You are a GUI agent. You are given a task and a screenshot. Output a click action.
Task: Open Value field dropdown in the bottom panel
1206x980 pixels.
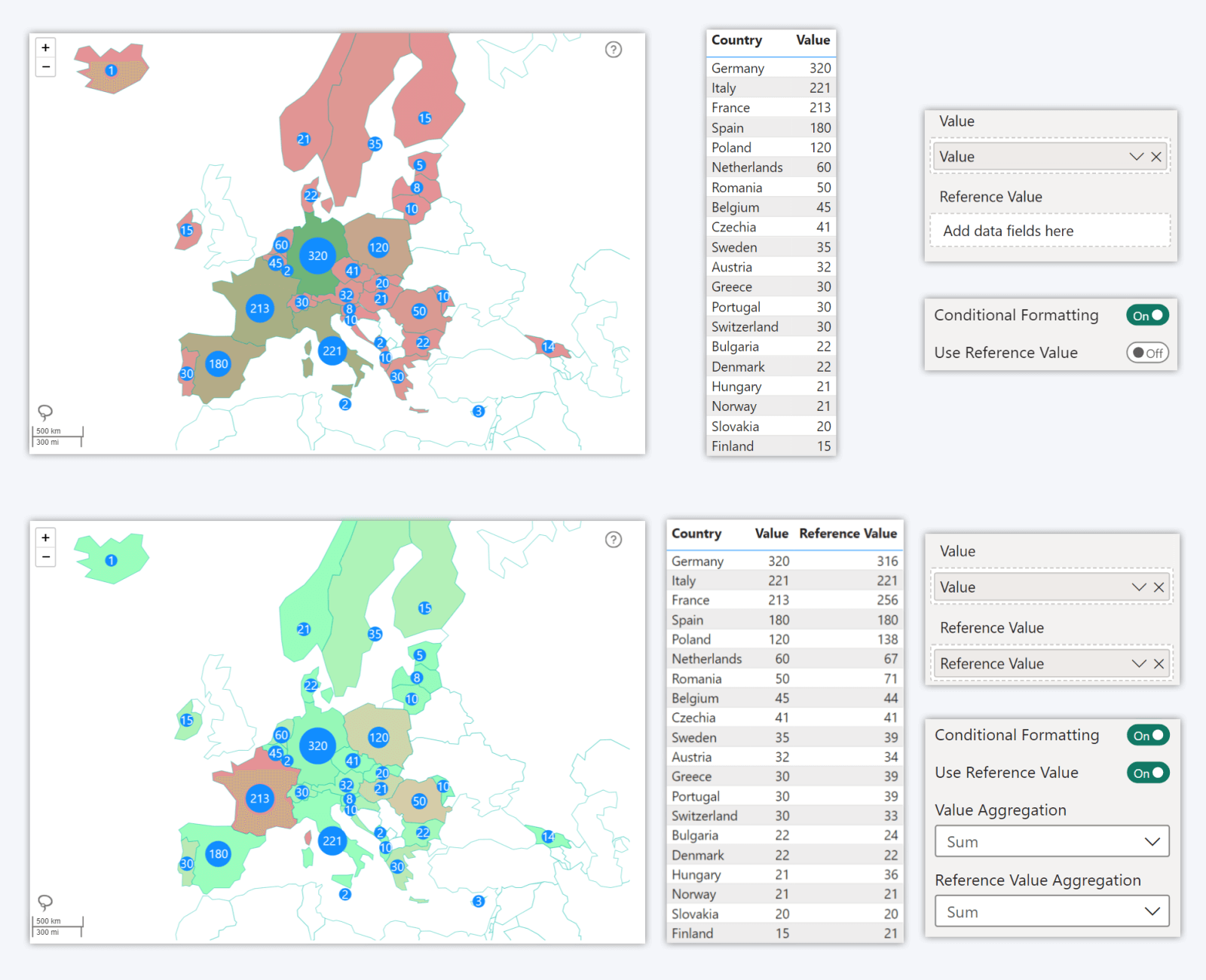tap(1139, 587)
